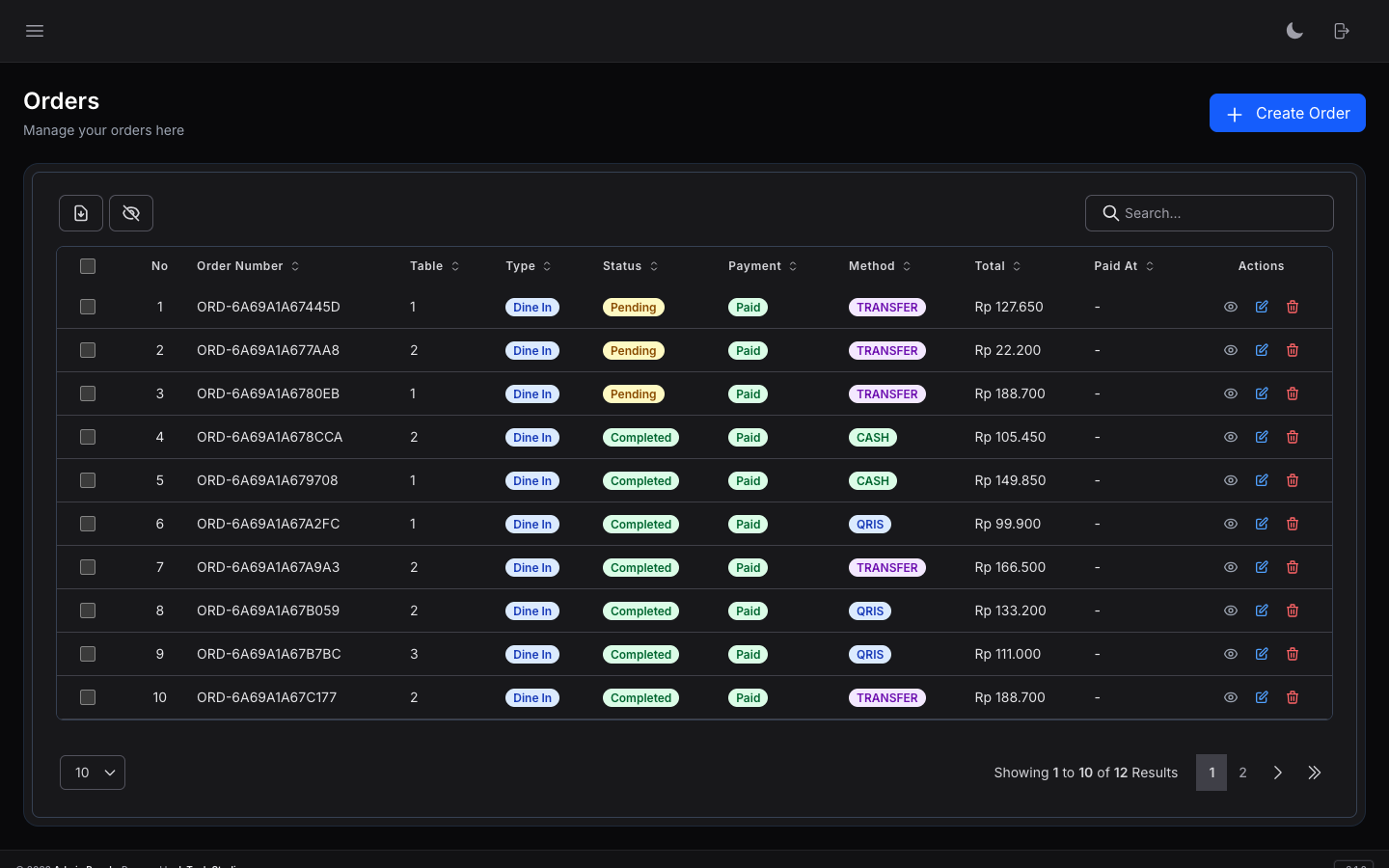The image size is (1389, 868).
Task: Toggle dark mode moon icon
Action: (1294, 31)
